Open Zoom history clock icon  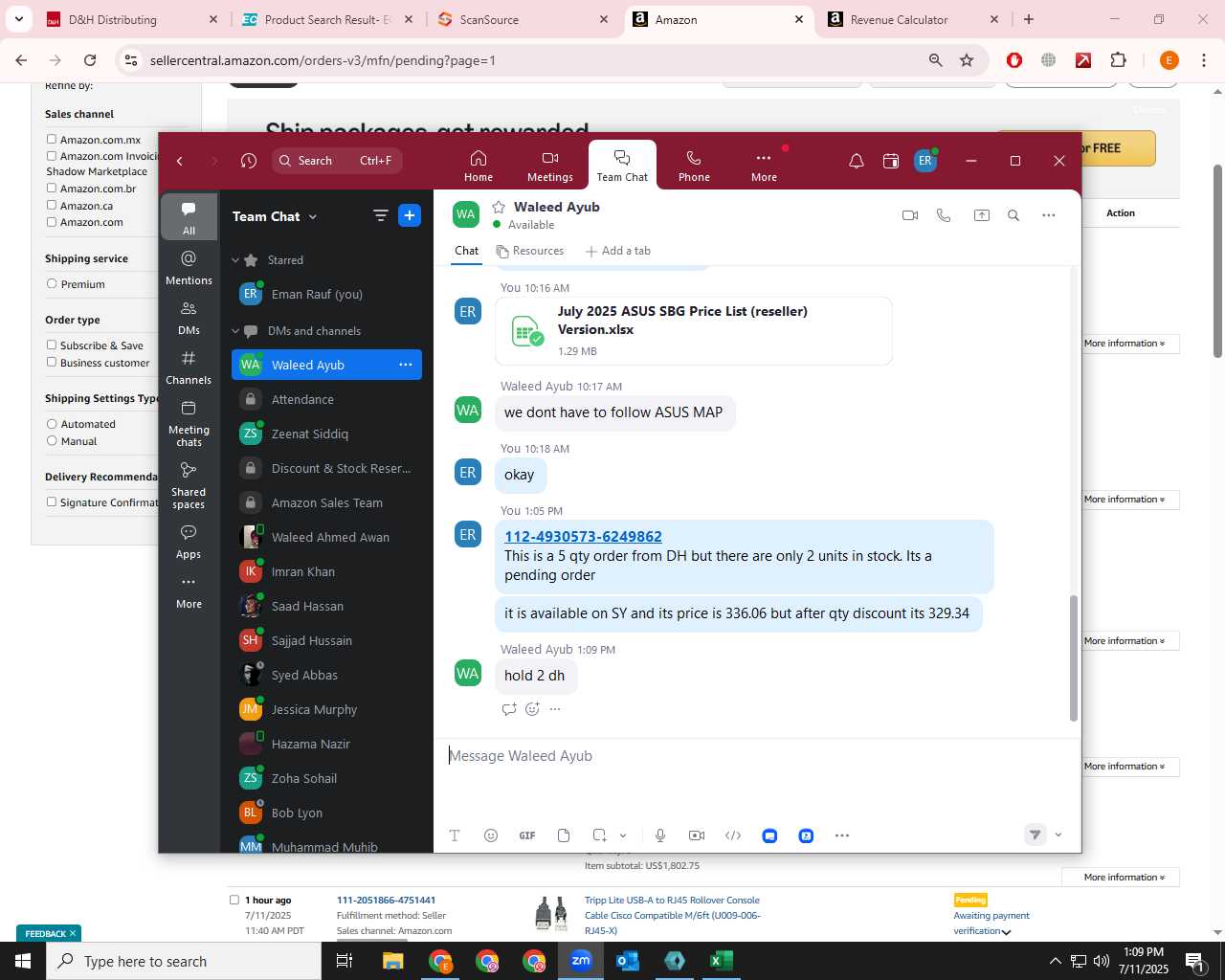(249, 161)
